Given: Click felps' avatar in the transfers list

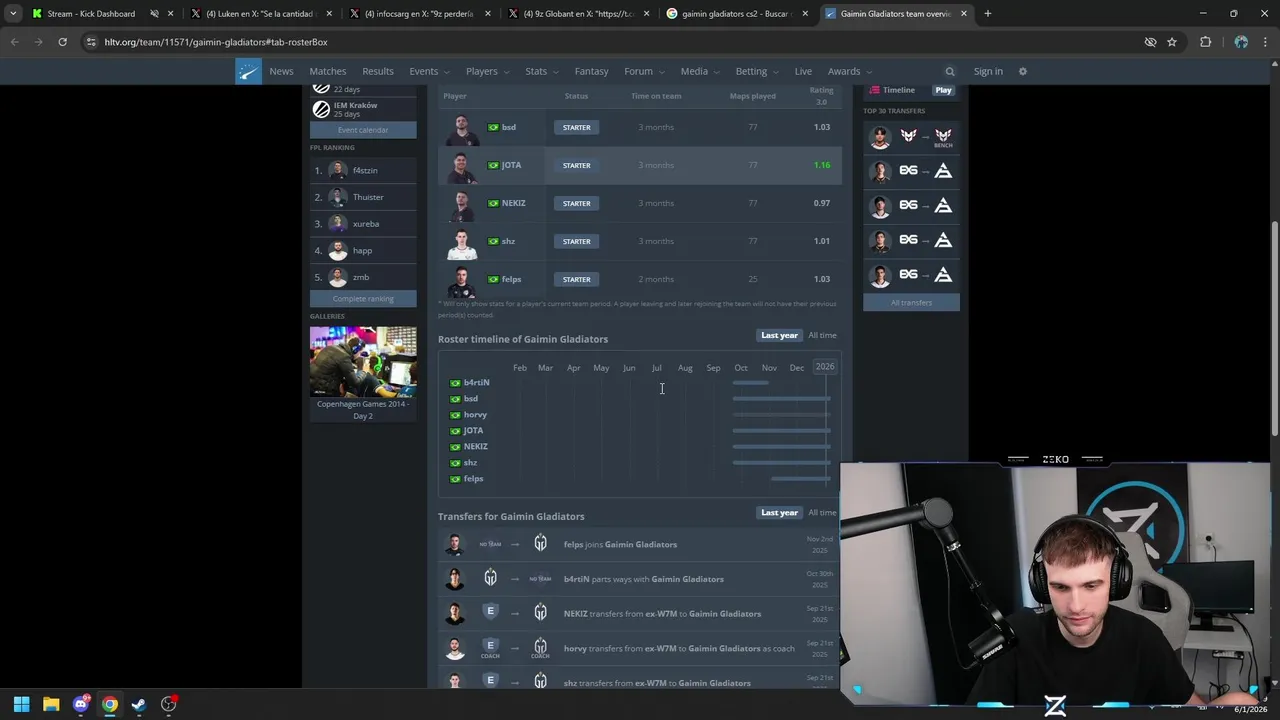Looking at the screenshot, I should pyautogui.click(x=455, y=544).
